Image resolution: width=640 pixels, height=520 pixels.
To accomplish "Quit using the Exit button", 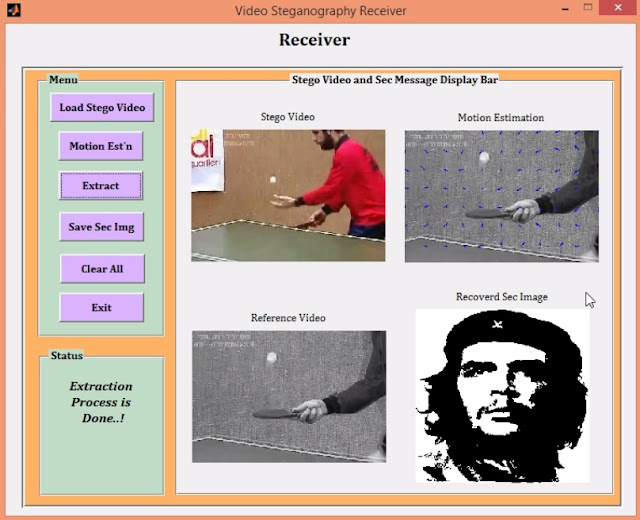I will [x=102, y=307].
